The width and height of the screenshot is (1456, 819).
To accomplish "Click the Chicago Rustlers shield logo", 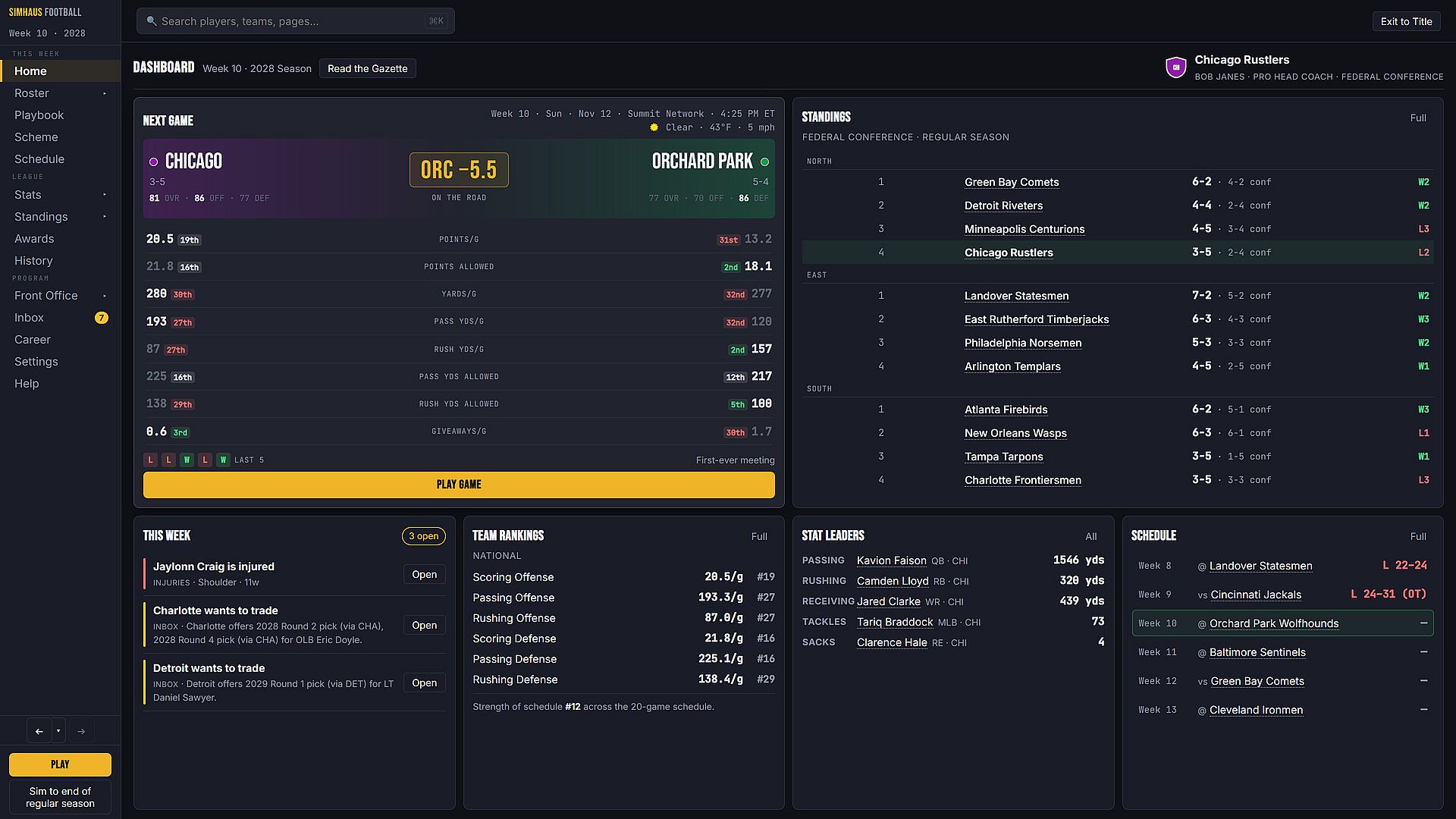I will (x=1175, y=67).
